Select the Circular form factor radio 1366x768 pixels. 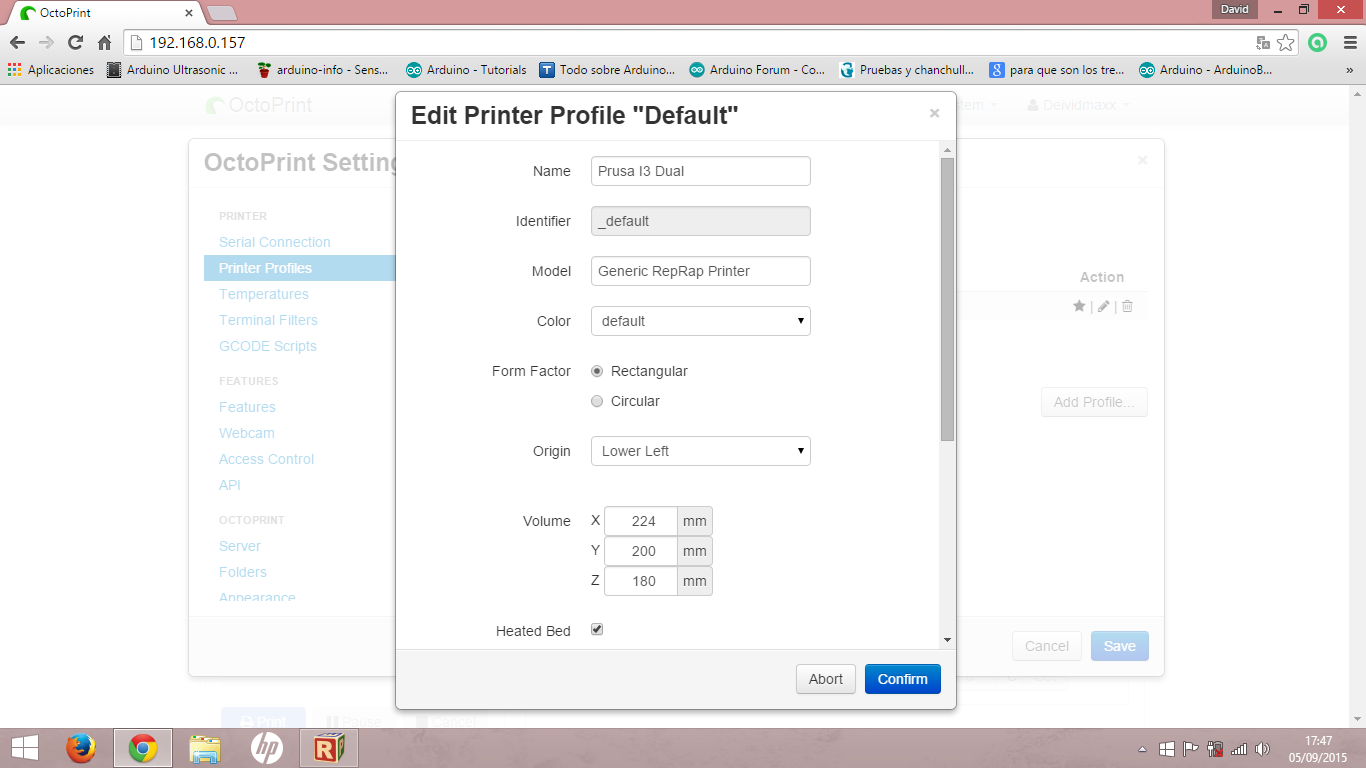597,401
